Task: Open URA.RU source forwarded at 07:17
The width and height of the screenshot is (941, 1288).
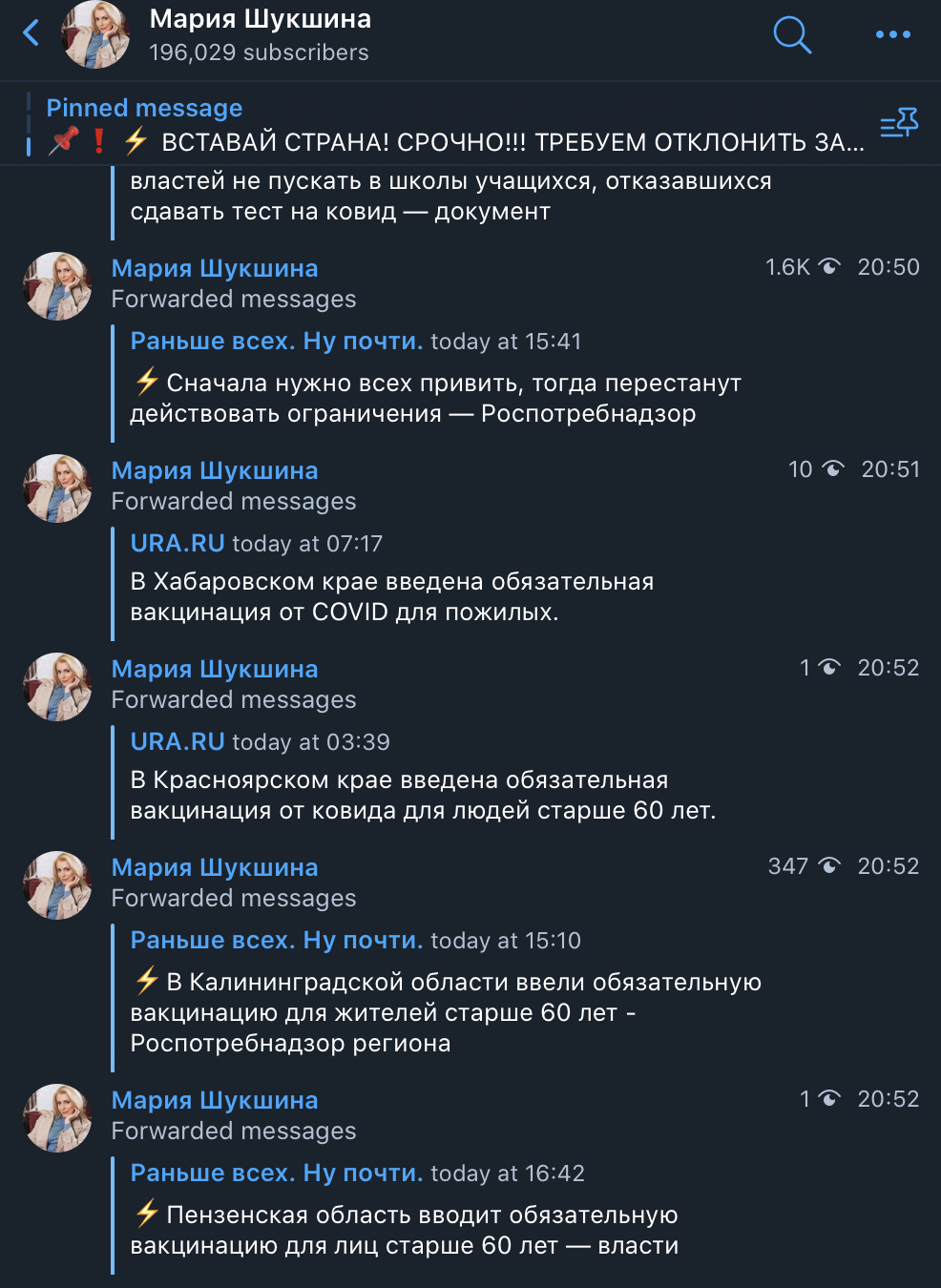Action: [178, 544]
